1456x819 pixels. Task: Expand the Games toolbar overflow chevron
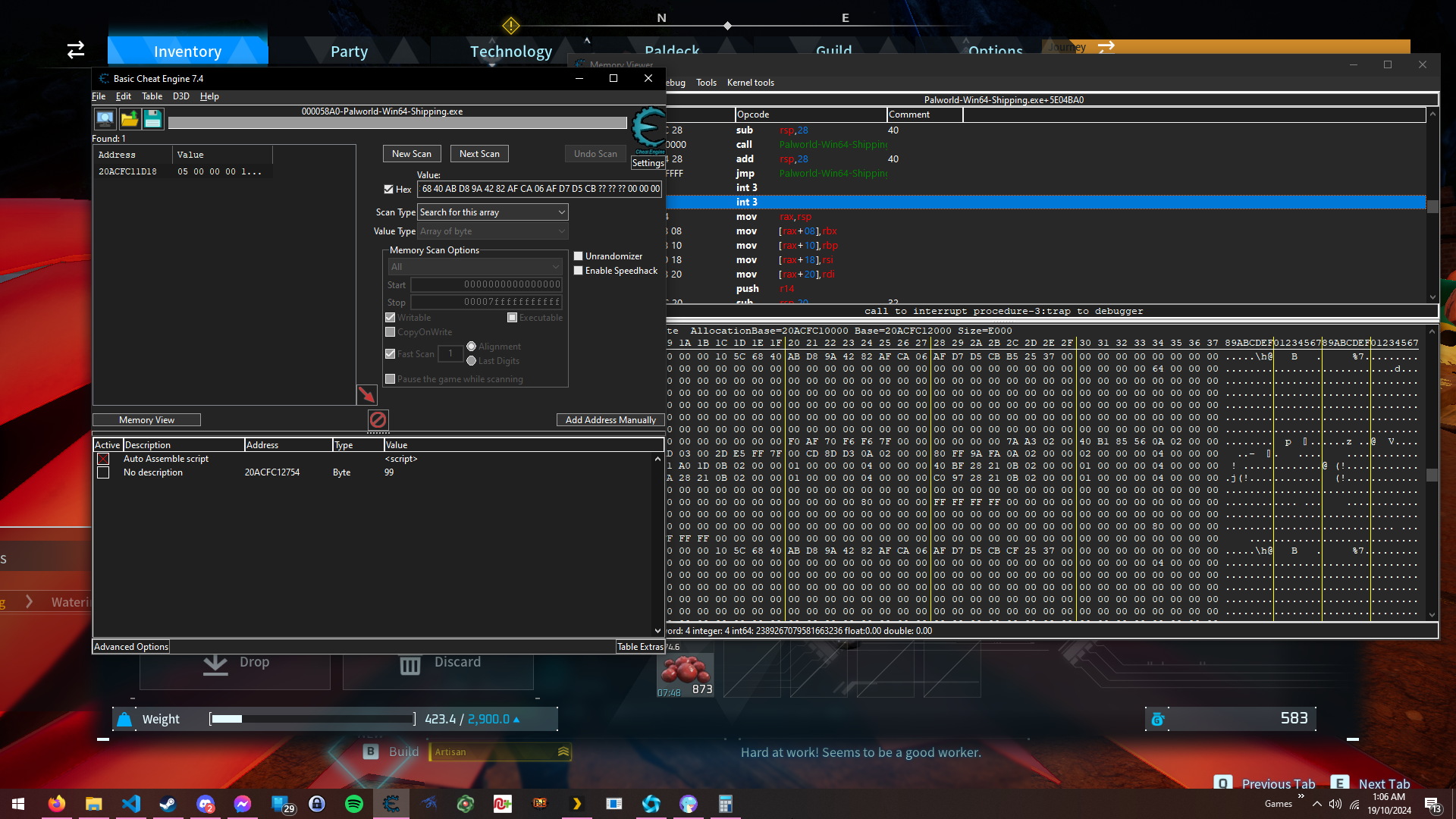pyautogui.click(x=1301, y=796)
